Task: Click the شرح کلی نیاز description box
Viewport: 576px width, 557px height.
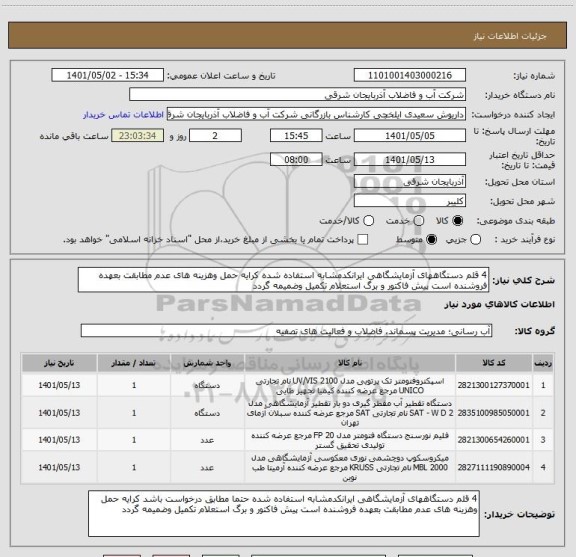Action: pyautogui.click(x=284, y=280)
